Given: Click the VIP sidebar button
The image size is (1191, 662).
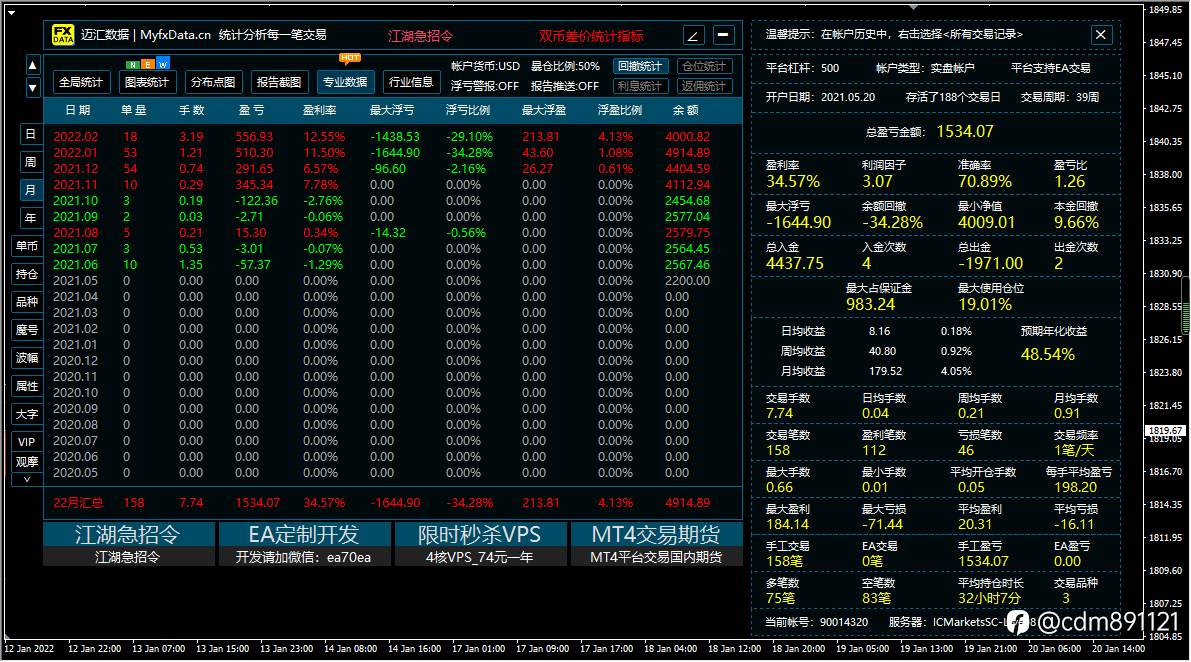Looking at the screenshot, I should coord(27,442).
